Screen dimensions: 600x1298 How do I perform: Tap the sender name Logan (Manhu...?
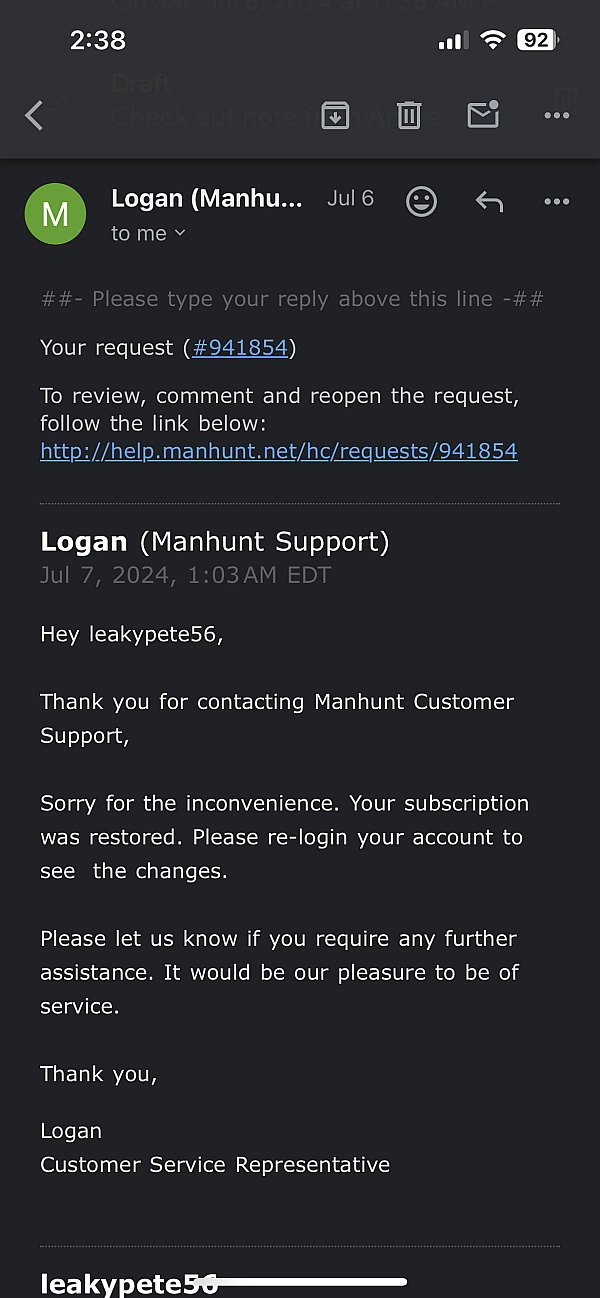click(x=207, y=198)
